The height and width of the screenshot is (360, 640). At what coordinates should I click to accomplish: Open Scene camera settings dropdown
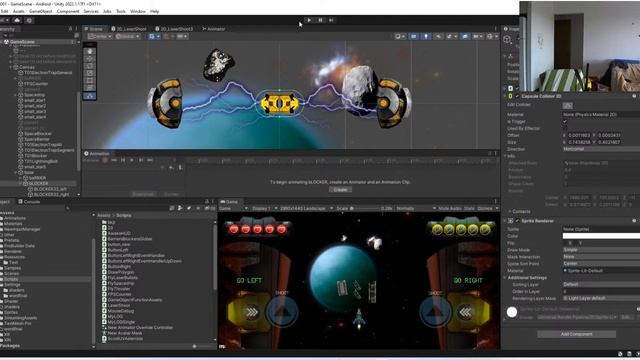[x=478, y=36]
